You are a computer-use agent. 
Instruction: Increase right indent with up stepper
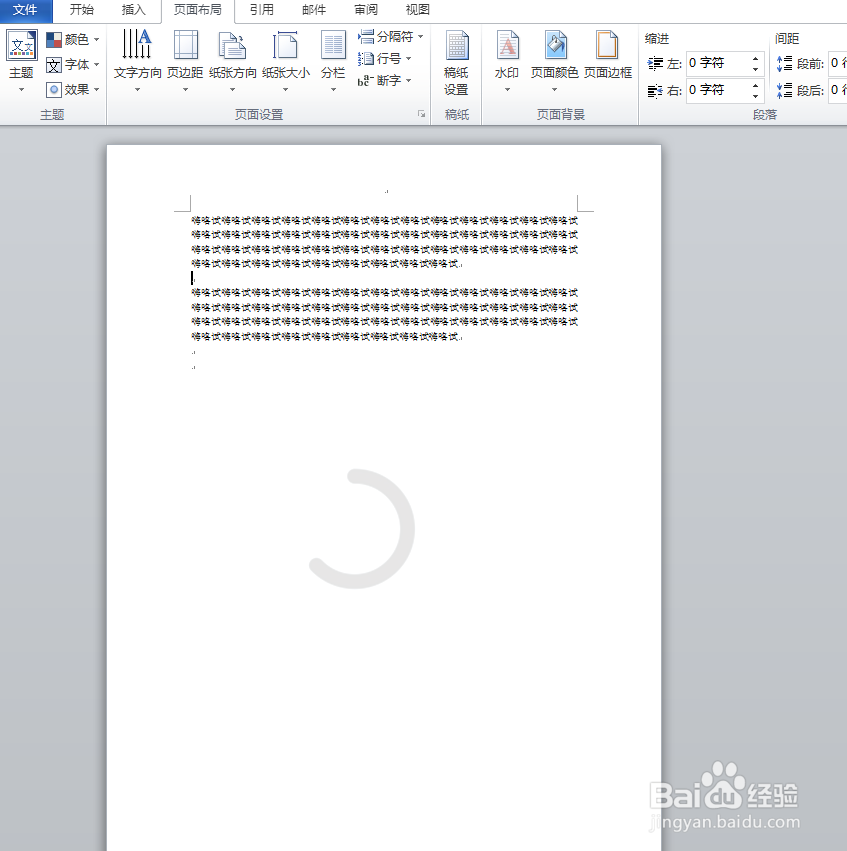pos(756,85)
